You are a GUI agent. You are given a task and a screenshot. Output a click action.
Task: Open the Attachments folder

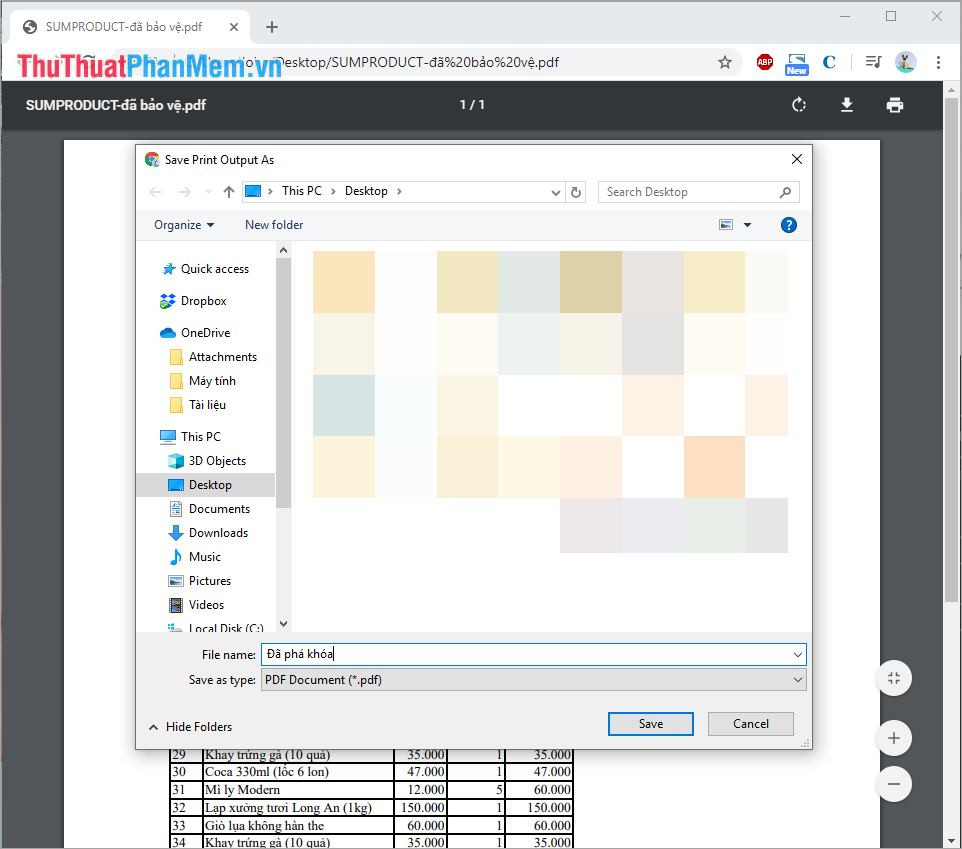pos(213,356)
